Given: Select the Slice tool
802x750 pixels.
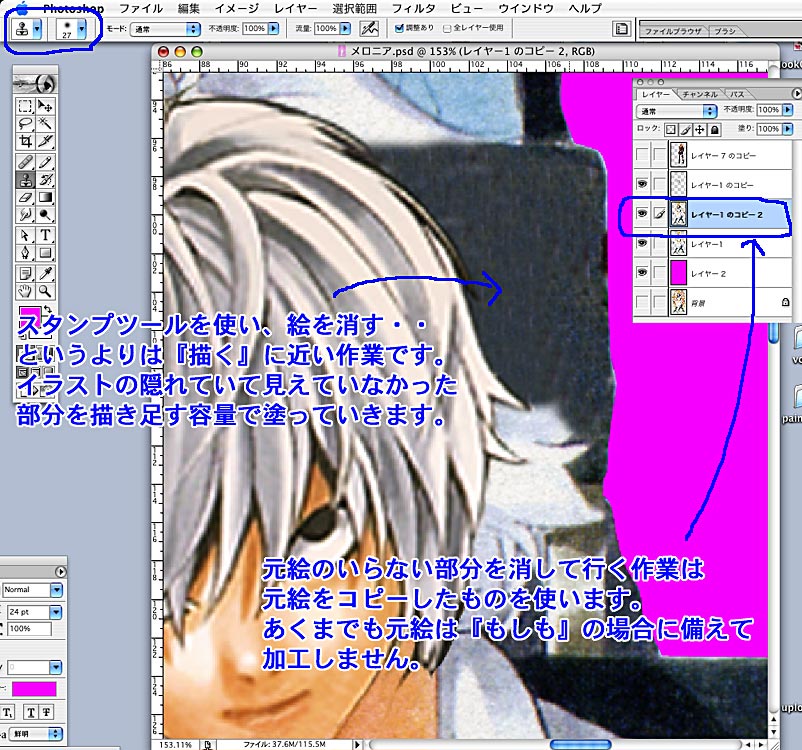Looking at the screenshot, I should 45,141.
